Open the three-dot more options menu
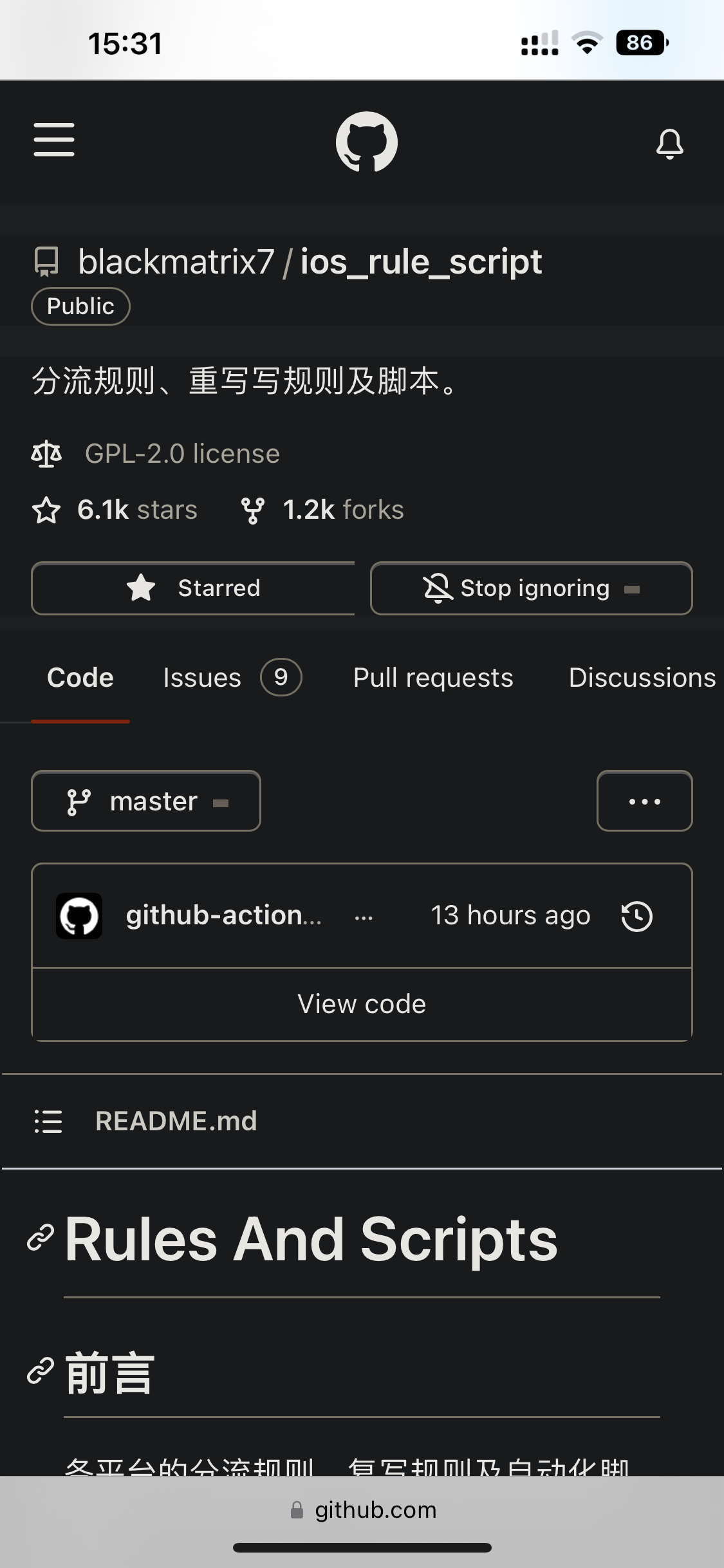The height and width of the screenshot is (1568, 724). [x=644, y=801]
